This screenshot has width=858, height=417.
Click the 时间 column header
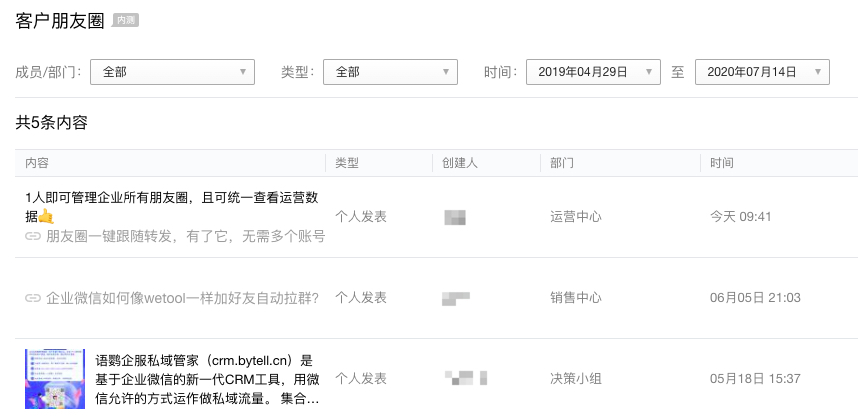click(722, 162)
